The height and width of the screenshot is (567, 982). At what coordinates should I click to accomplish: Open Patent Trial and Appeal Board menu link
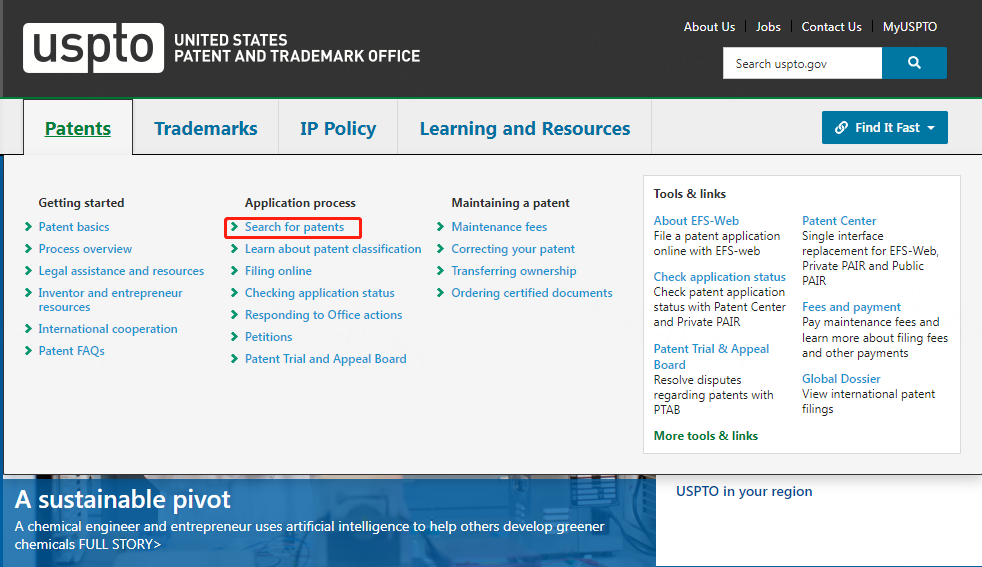point(326,358)
